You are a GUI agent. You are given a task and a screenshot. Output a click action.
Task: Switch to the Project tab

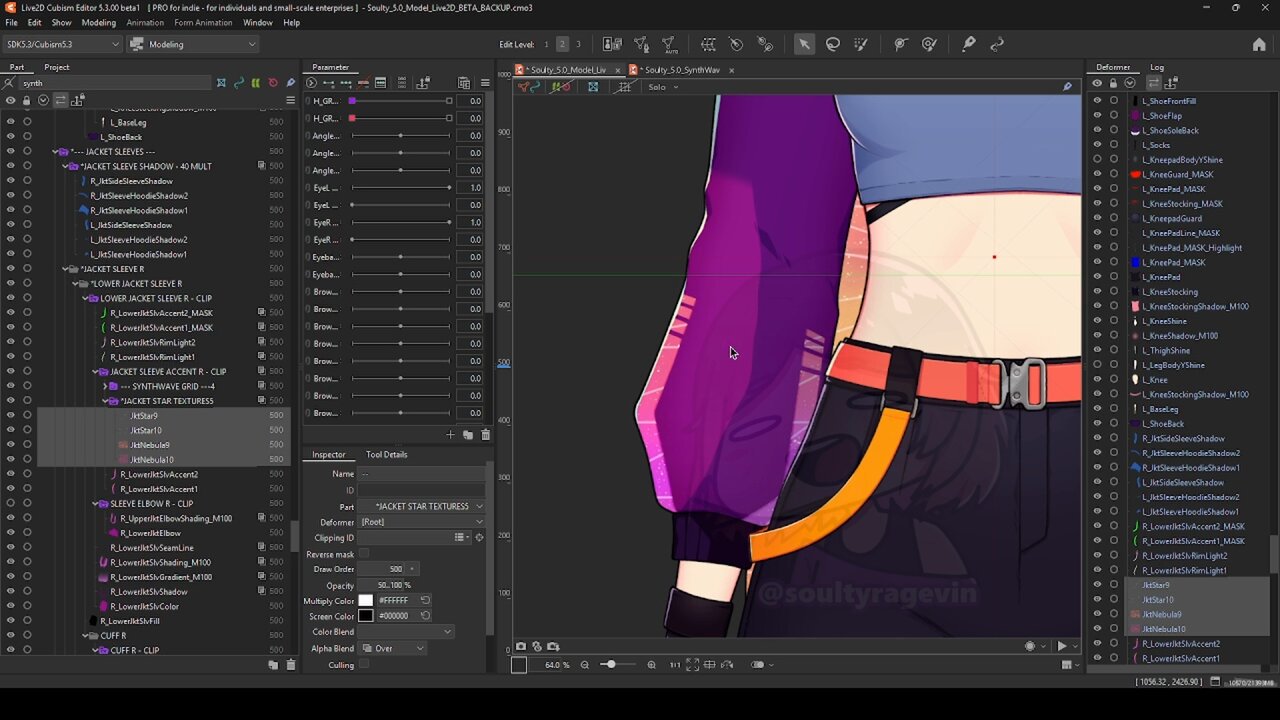point(57,67)
